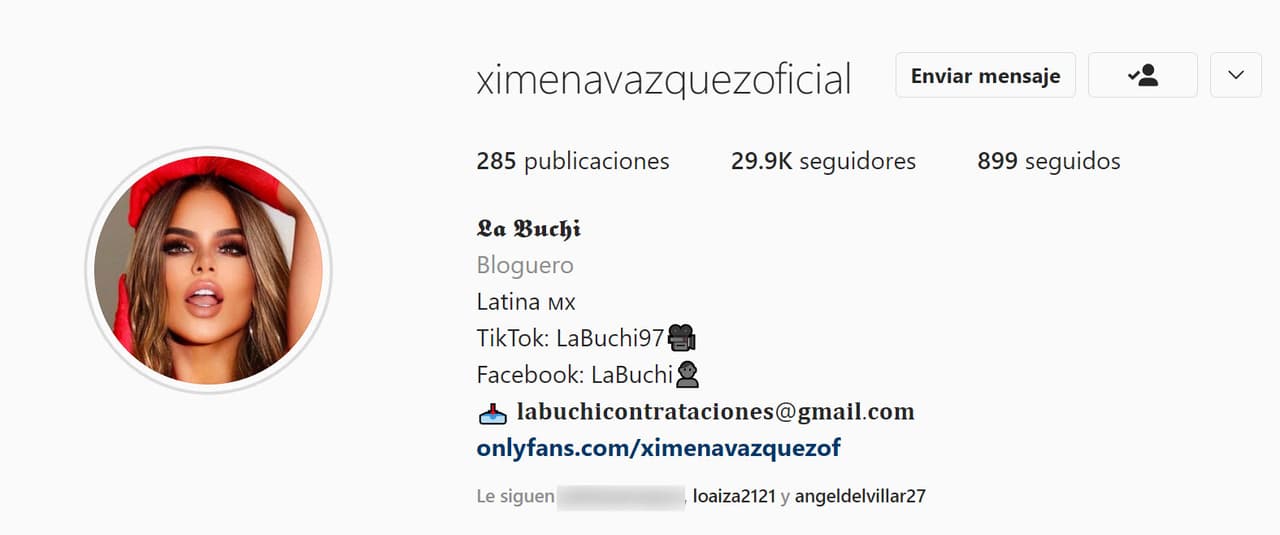This screenshot has height=535, width=1280.
Task: Click the Latina MX bio line
Action: click(x=526, y=302)
